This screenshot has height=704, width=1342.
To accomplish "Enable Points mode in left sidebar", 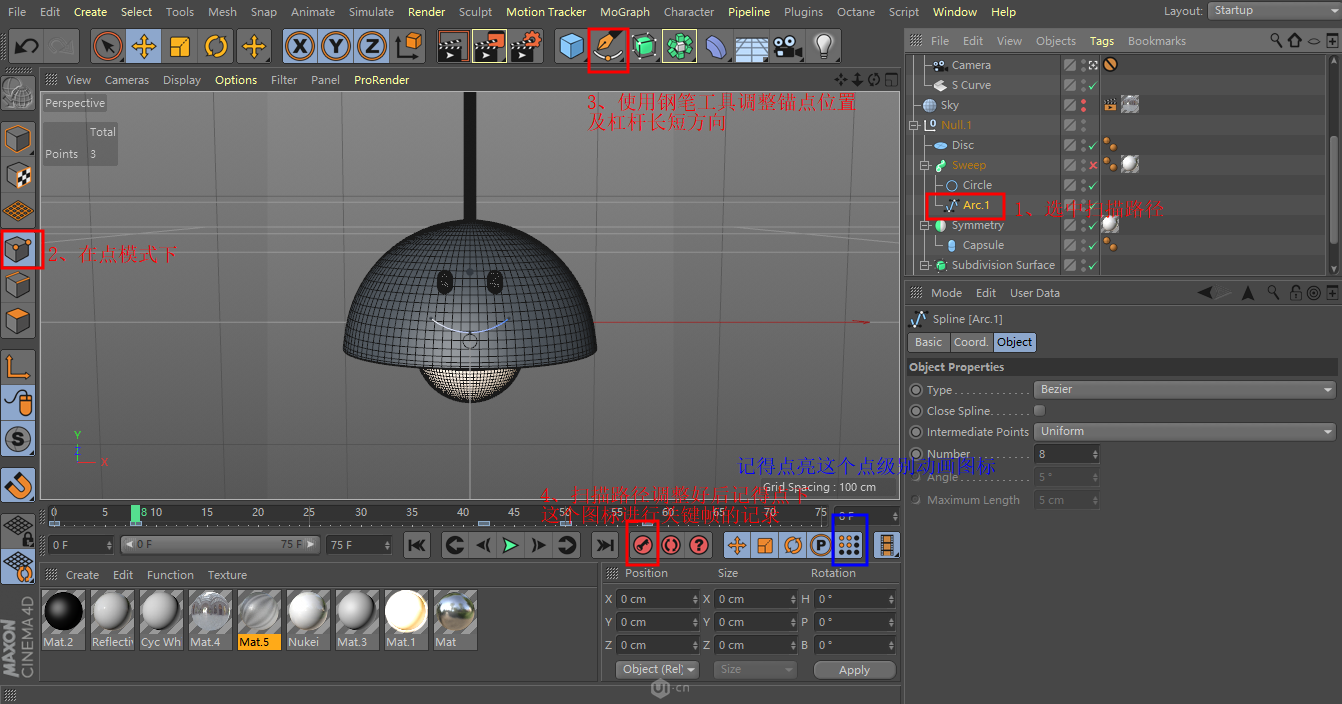I will (19, 249).
